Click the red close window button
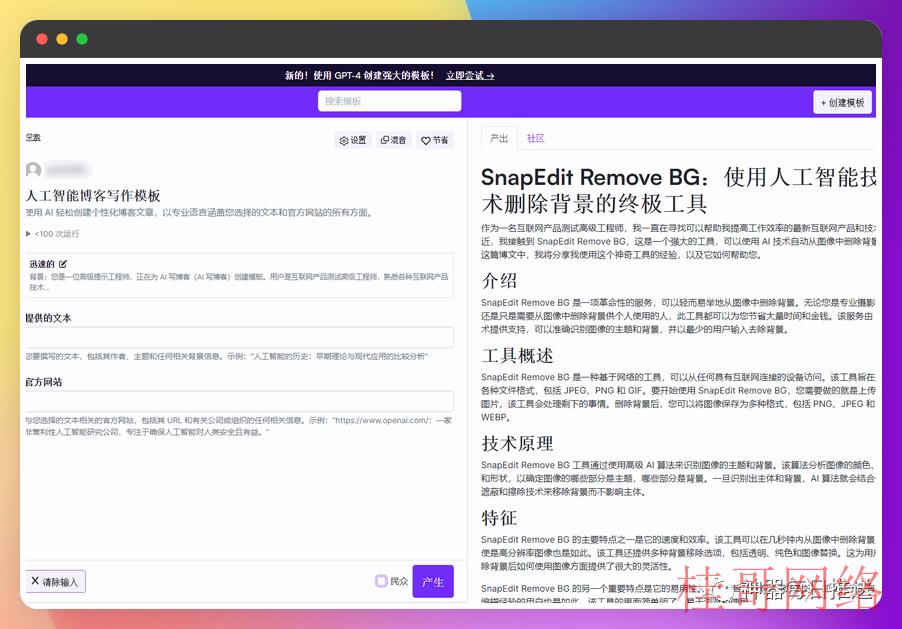This screenshot has height=629, width=902. (x=42, y=39)
